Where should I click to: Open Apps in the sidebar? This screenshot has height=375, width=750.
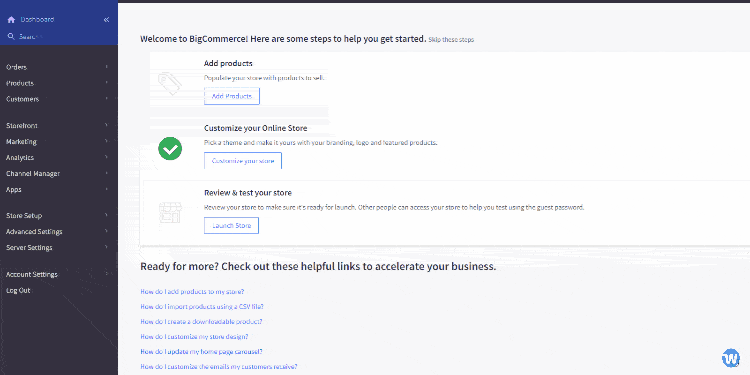pos(13,189)
